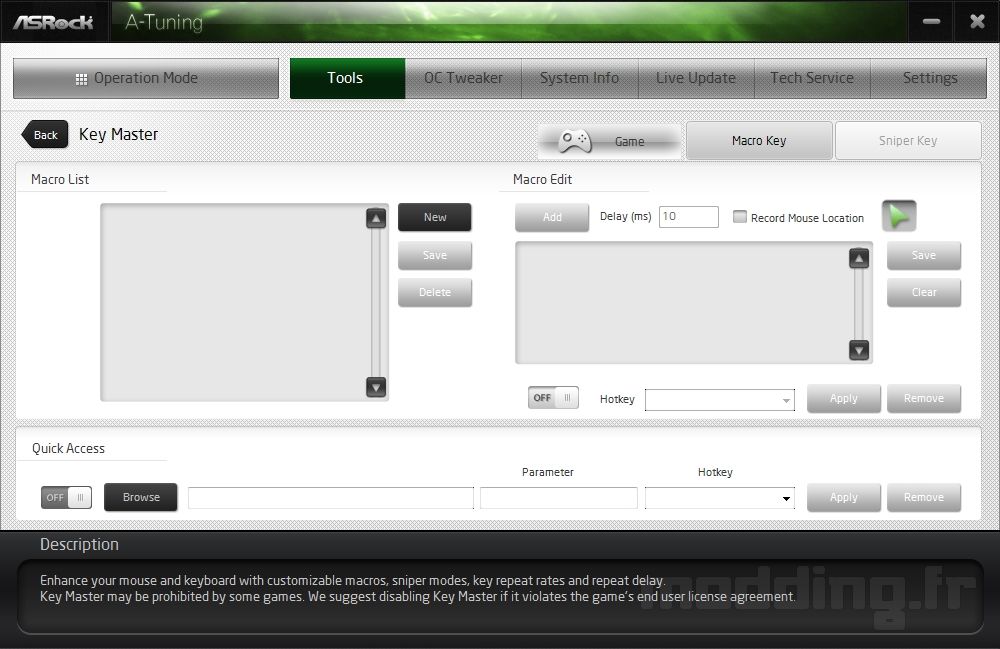Click Delete in Macro List
The width and height of the screenshot is (1000, 649).
(x=435, y=293)
